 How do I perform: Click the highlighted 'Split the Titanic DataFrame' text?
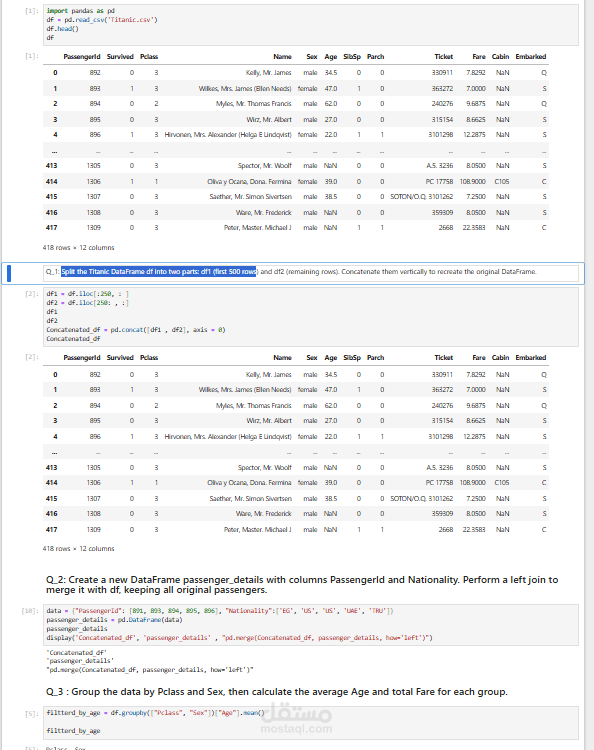(x=159, y=272)
